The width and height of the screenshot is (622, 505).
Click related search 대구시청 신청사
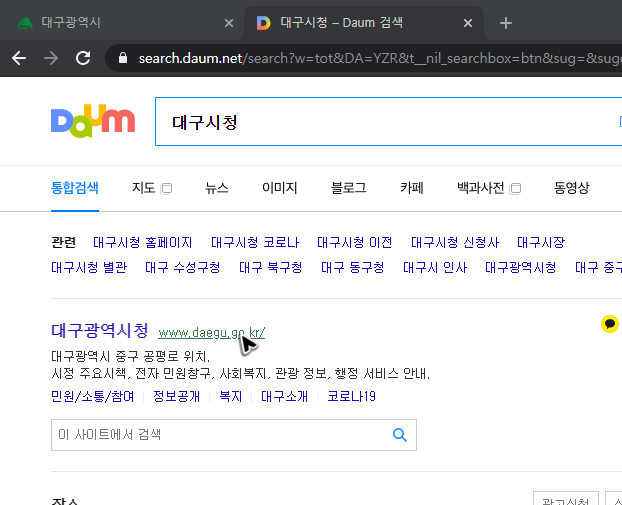(455, 242)
